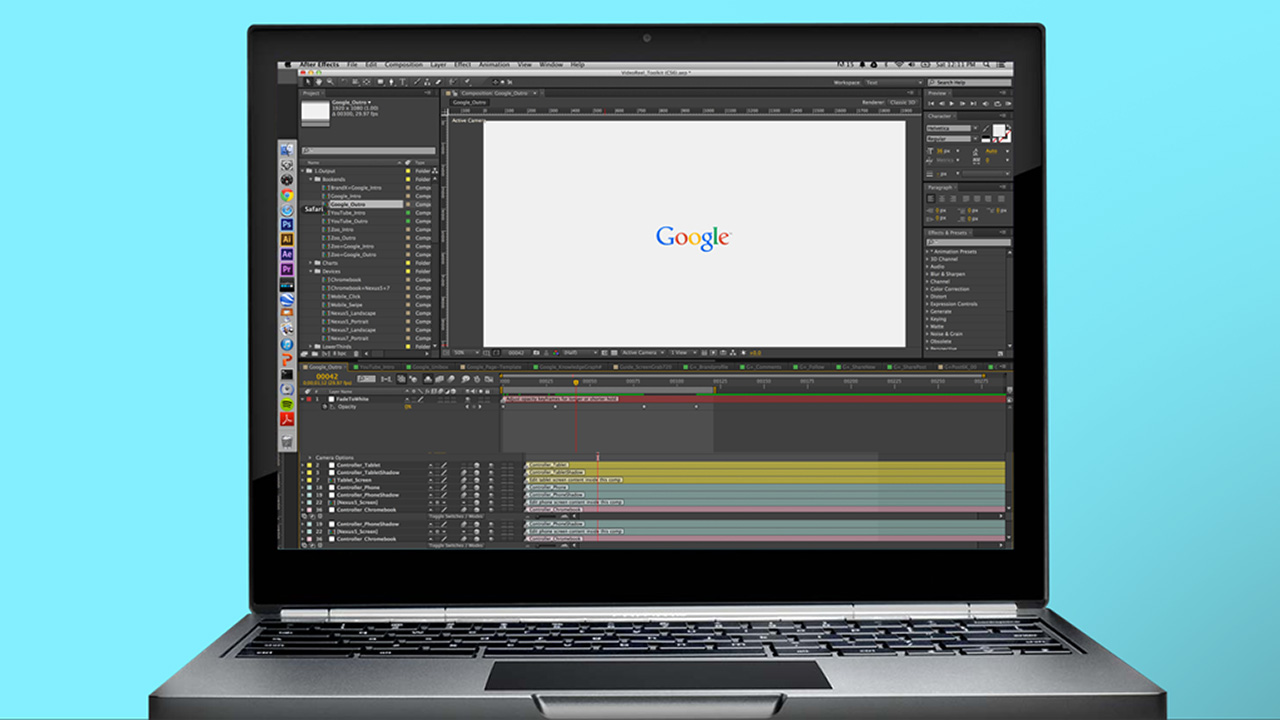Select the Horizontal Type tool
This screenshot has width=1280, height=720.
point(403,82)
